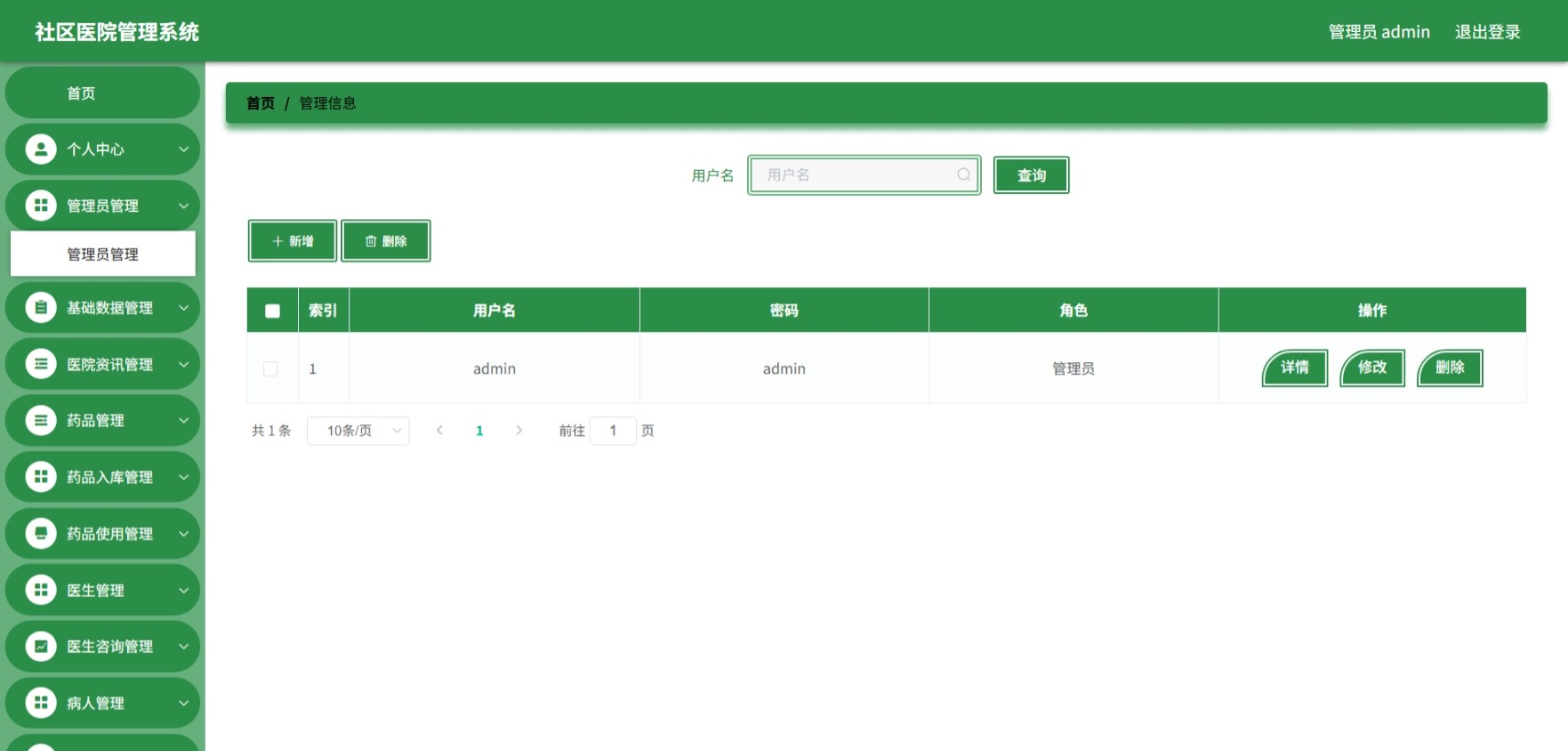Image resolution: width=1568 pixels, height=751 pixels.
Task: Focus the 用户名 search input field
Action: 864,174
